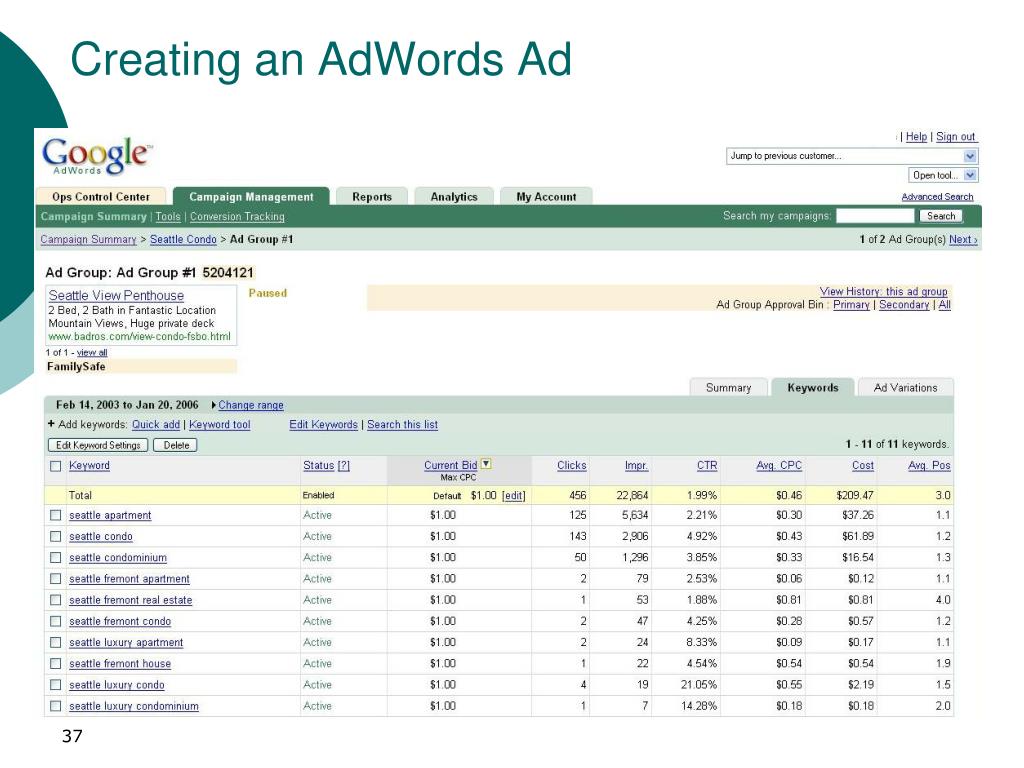Go to the Campaign Summary breadcrumb
This screenshot has width=1024, height=768.
click(x=88, y=239)
